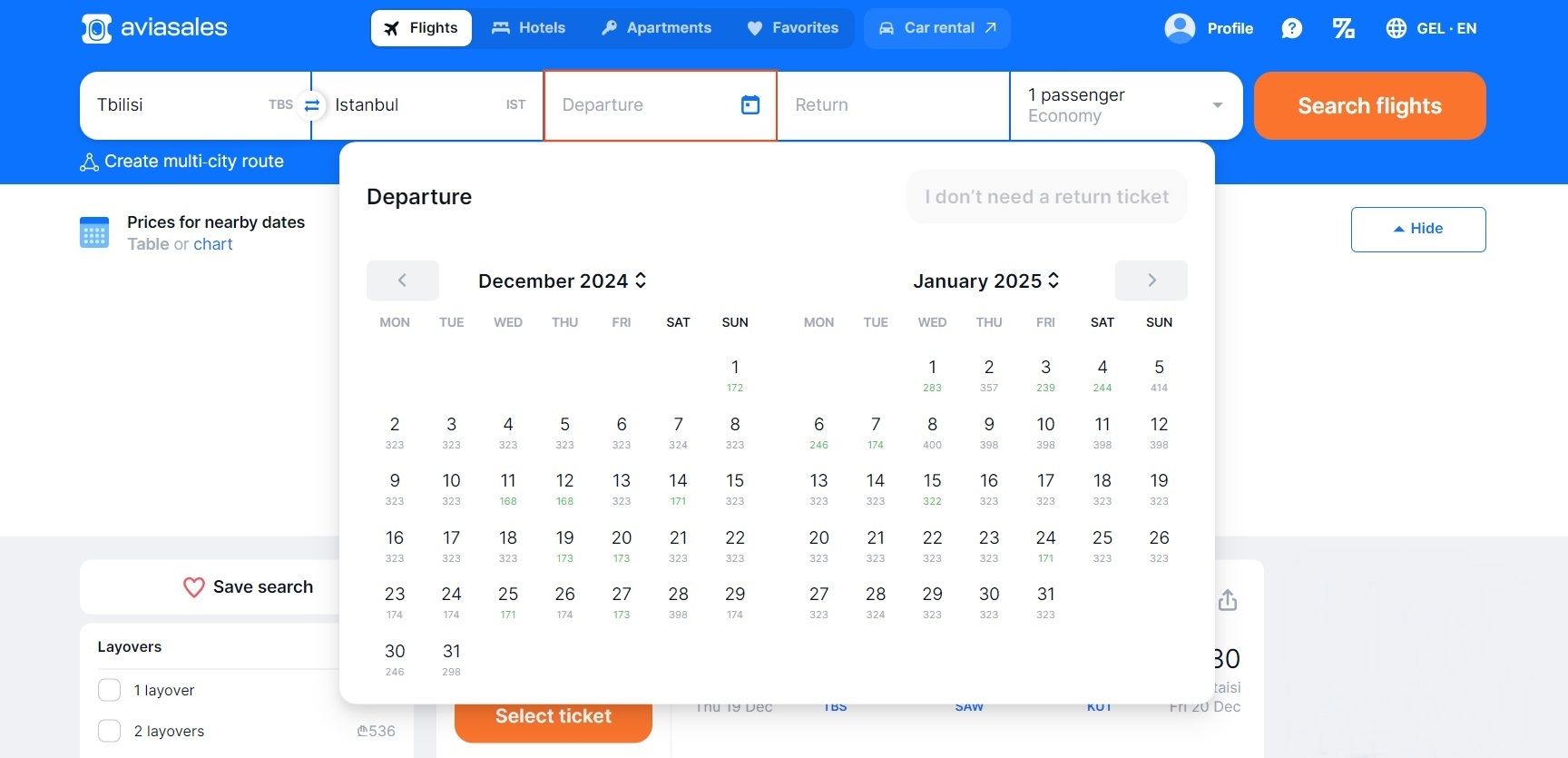The height and width of the screenshot is (758, 1568).
Task: Open the Flights tab
Action: pyautogui.click(x=421, y=28)
